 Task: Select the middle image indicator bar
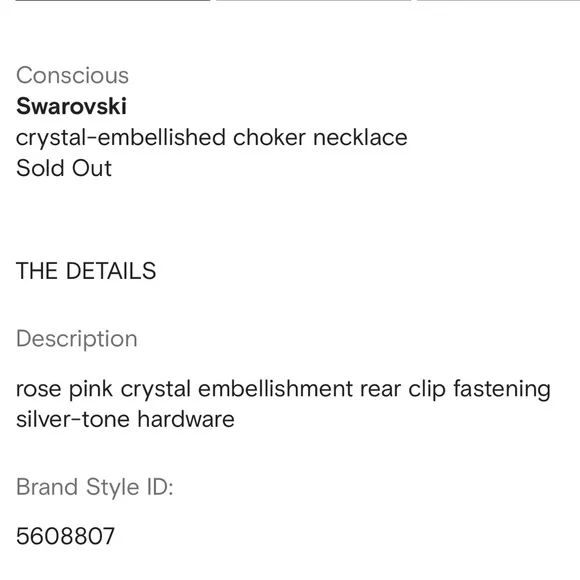tap(314, 0)
